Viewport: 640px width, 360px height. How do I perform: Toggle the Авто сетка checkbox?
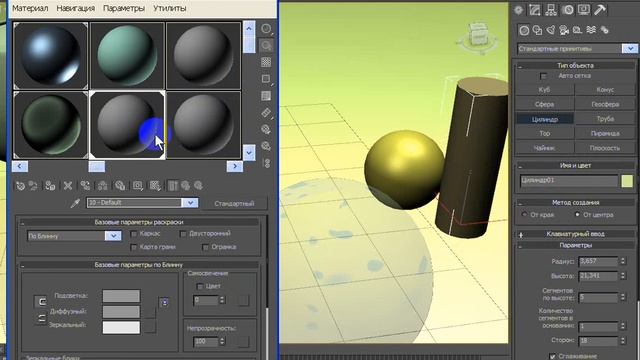[543, 76]
